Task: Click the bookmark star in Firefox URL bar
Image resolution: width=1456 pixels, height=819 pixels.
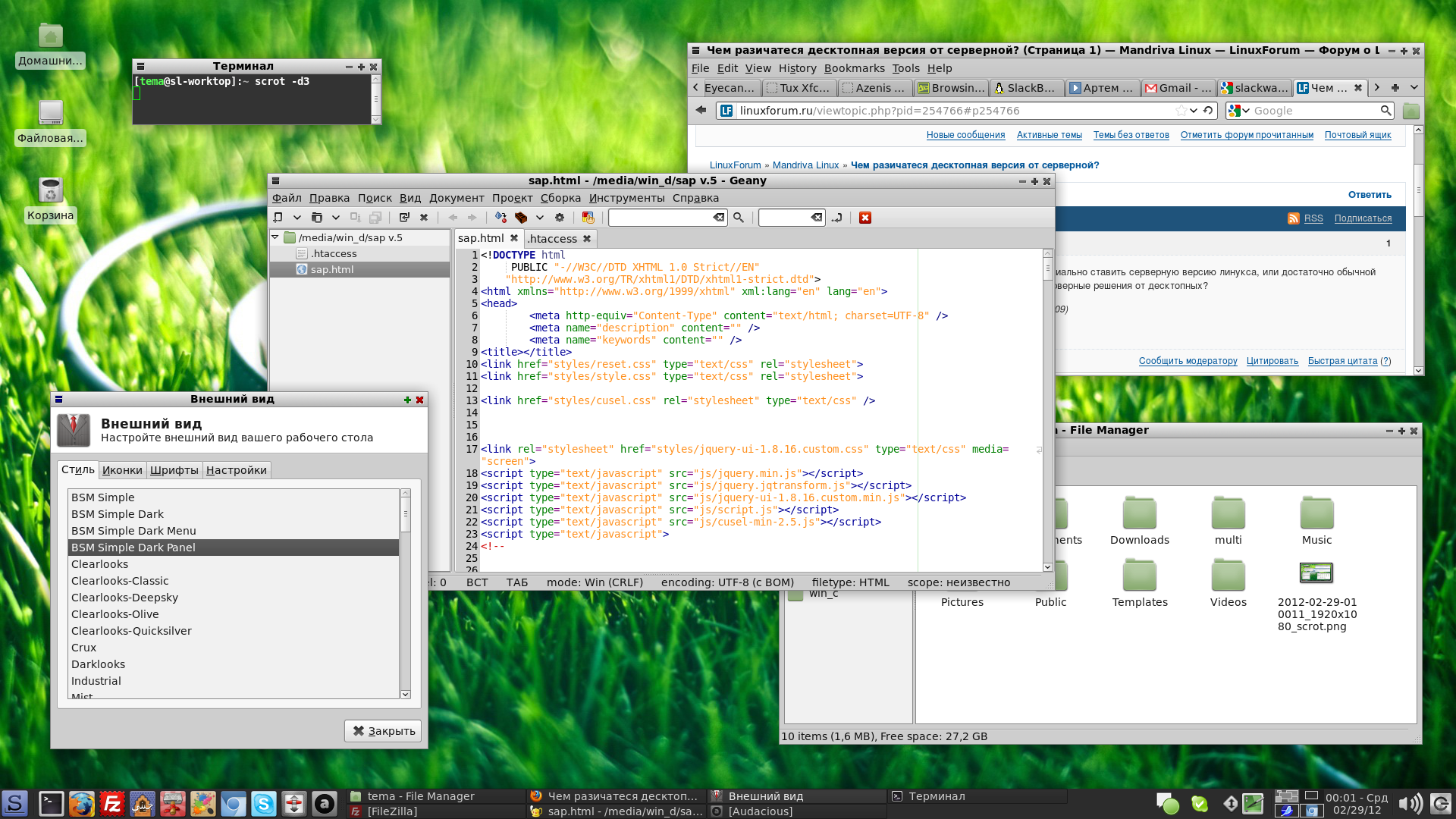Action: pos(1181,111)
